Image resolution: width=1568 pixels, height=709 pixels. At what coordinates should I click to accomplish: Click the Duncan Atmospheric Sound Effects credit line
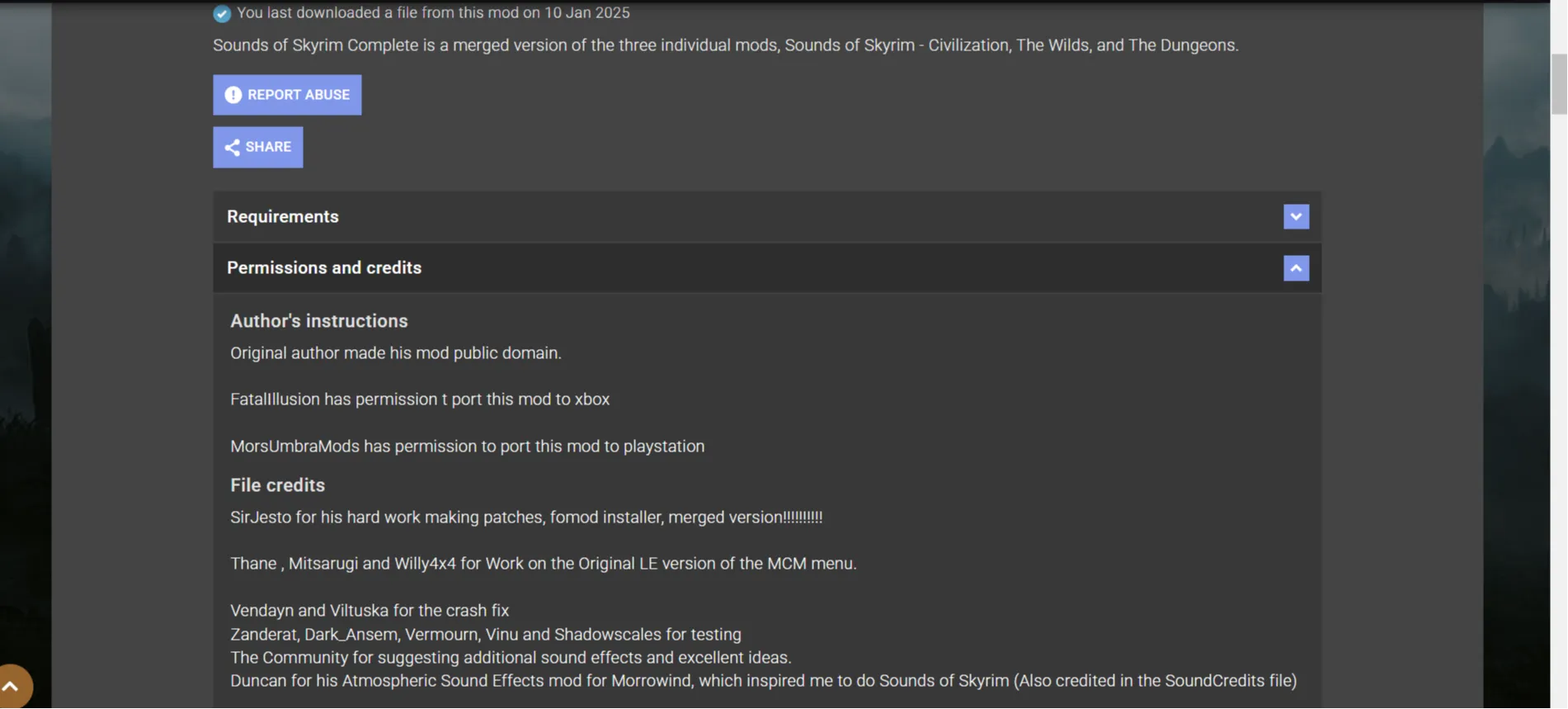coord(764,681)
